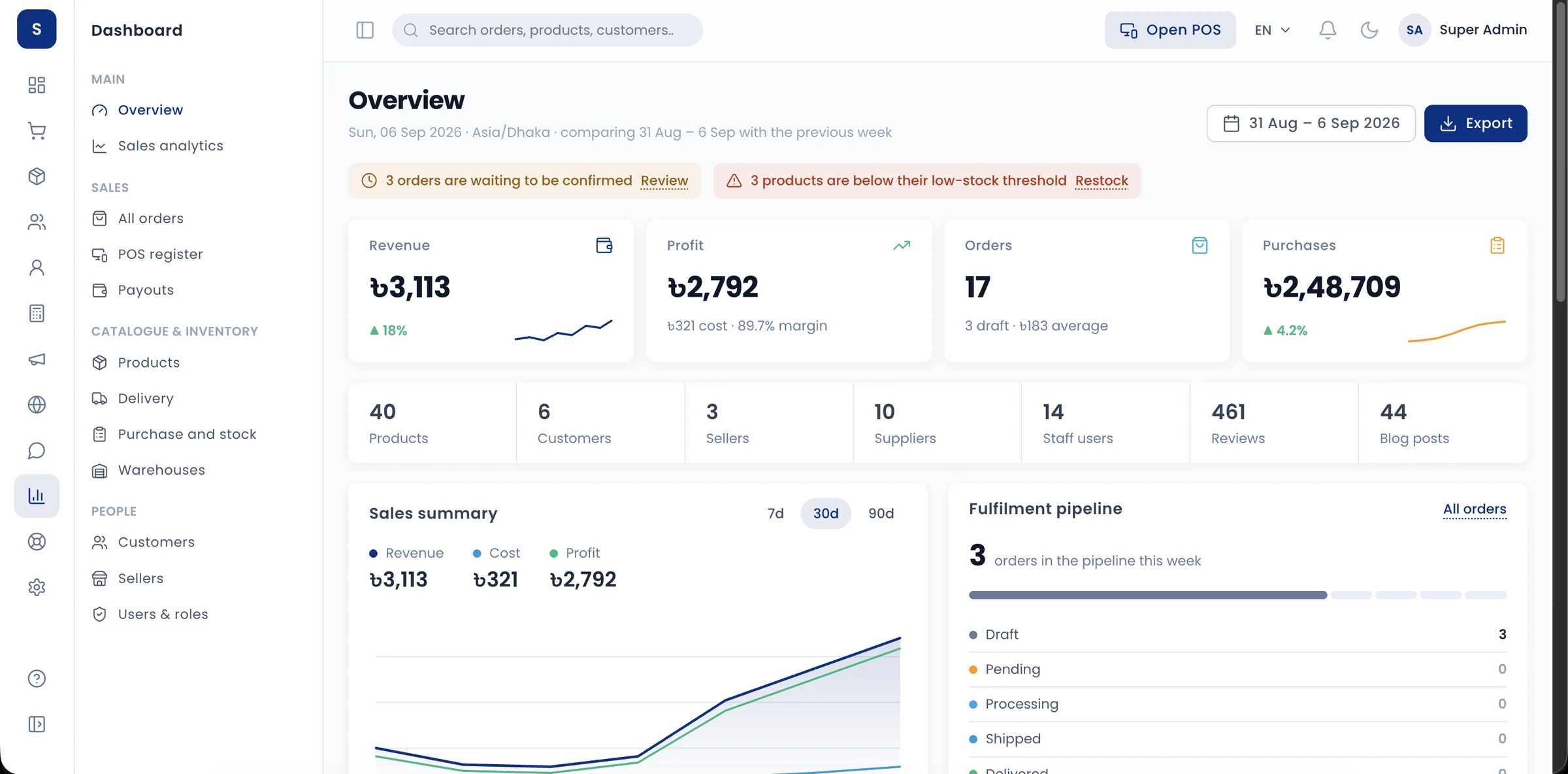The width and height of the screenshot is (1568, 774).
Task: Open Warehouses in sidebar
Action: click(161, 470)
